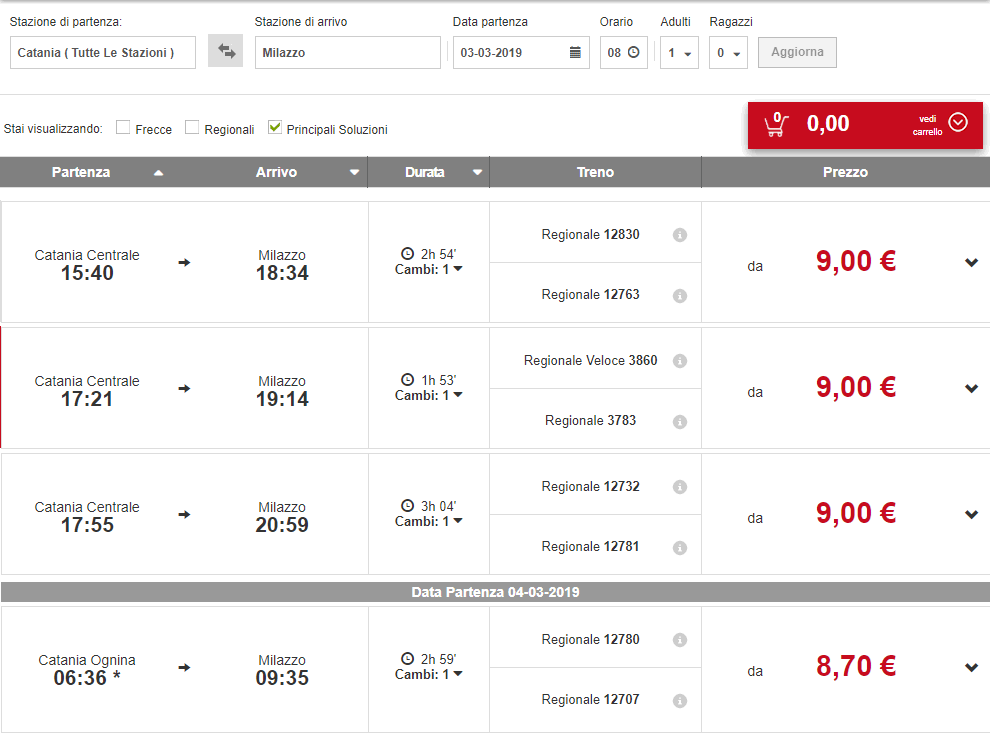Click the vedi carrello circle arrow
Screen dimensions: 990x735
pos(958,122)
